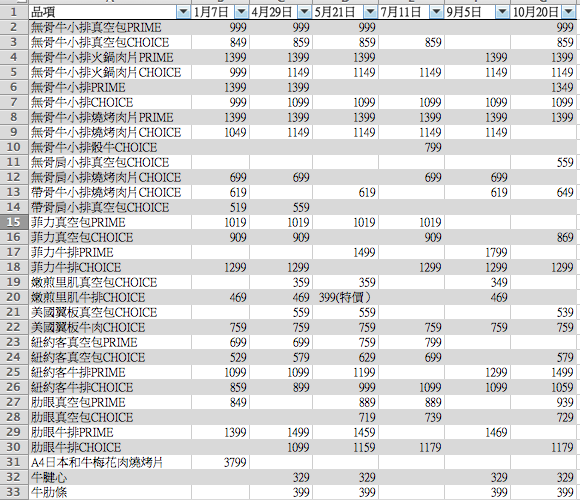Select cell 無骨牛小排PRIME
The height and width of the screenshot is (500, 580).
110,87
